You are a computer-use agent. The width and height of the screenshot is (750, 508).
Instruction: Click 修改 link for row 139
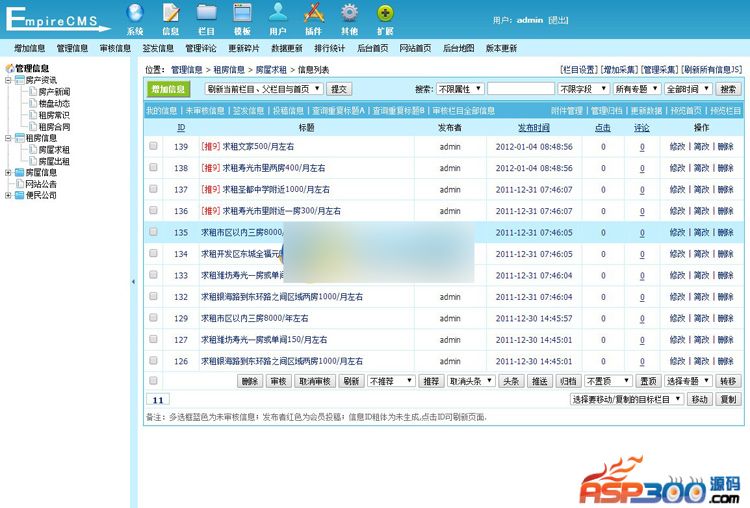pos(677,146)
